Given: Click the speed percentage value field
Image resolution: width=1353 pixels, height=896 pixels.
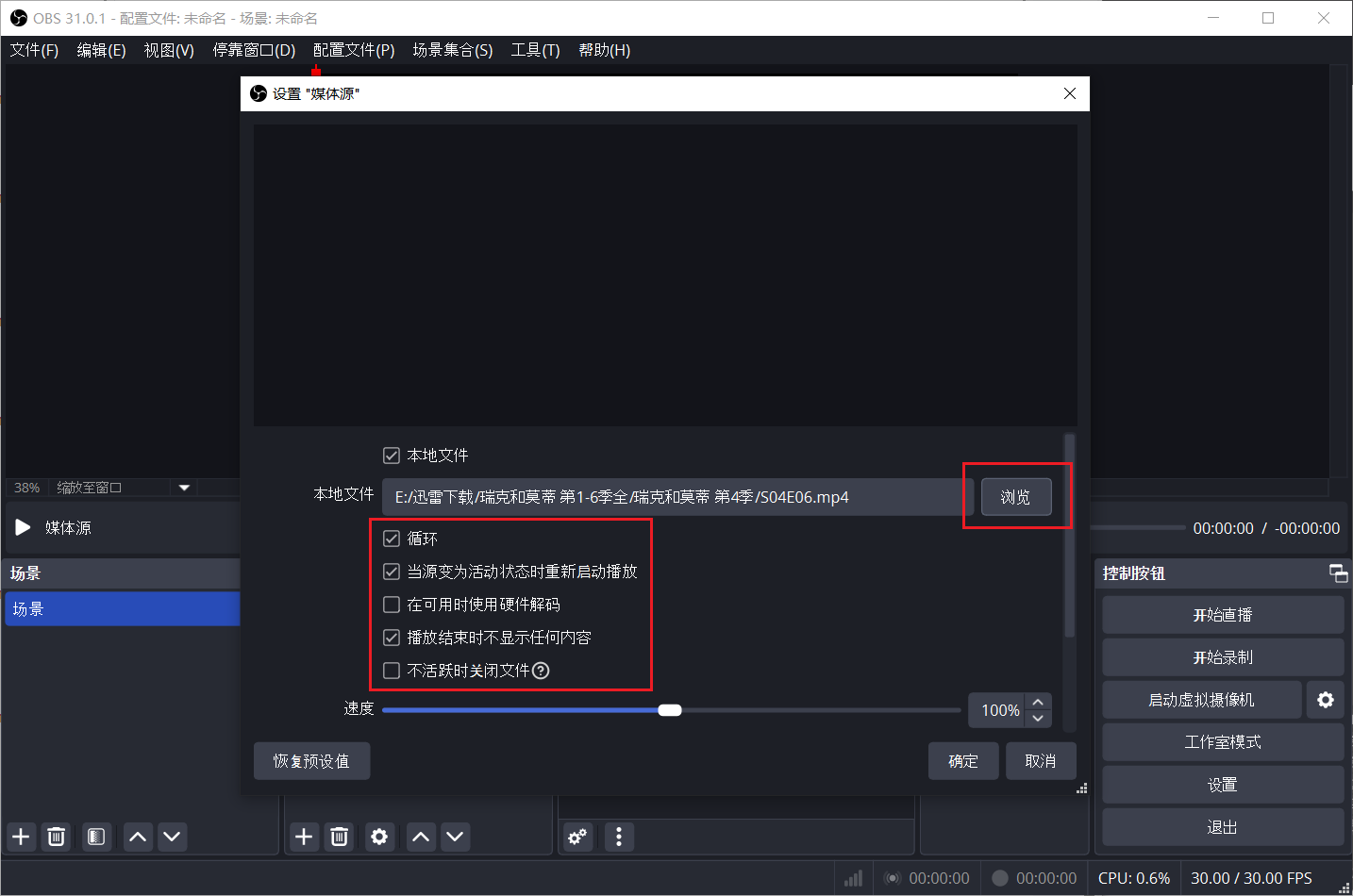Looking at the screenshot, I should click(998, 710).
